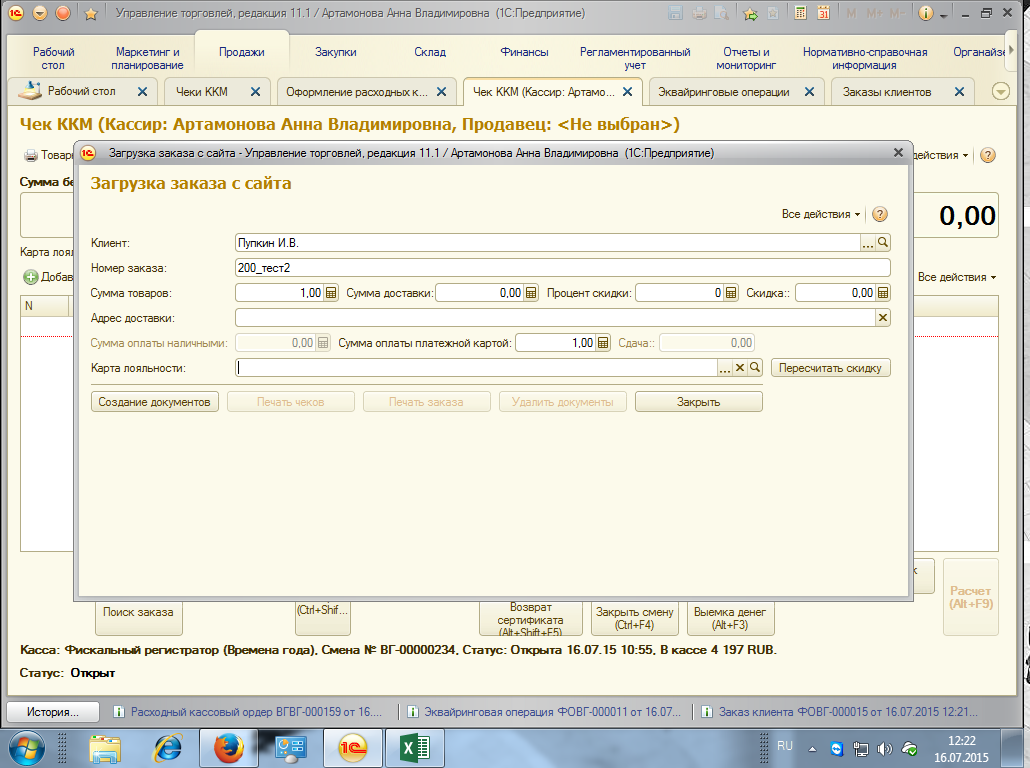Click the search magnifier in Клиент field

pos(883,243)
